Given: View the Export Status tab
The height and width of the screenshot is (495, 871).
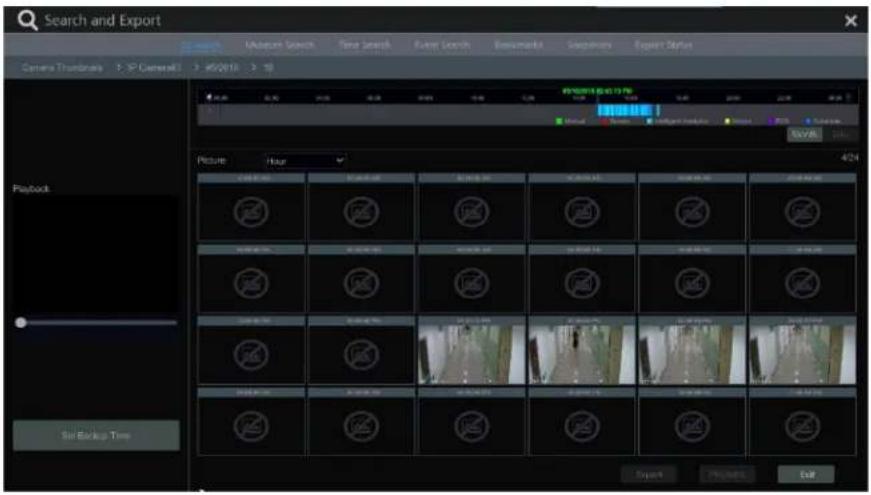Looking at the screenshot, I should 663,45.
